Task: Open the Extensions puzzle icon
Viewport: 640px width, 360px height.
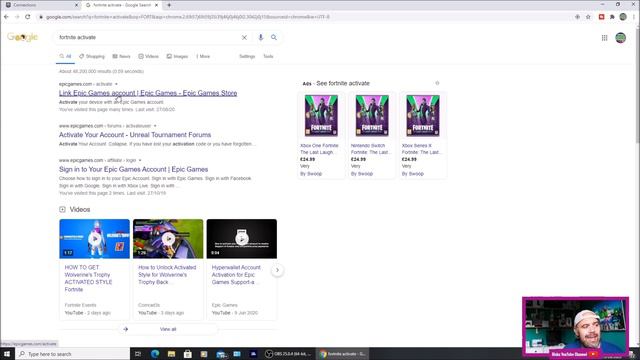Action: [612, 17]
